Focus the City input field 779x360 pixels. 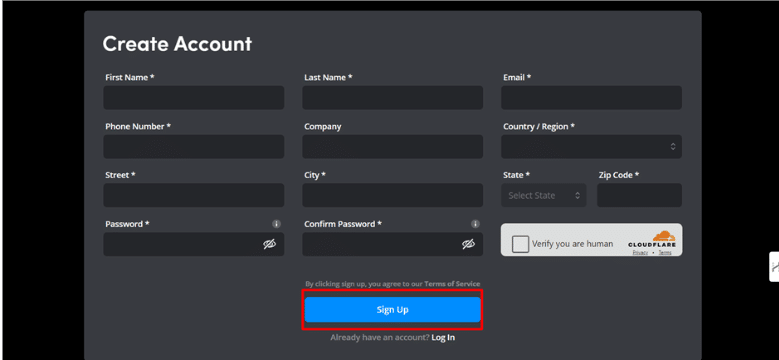point(392,195)
